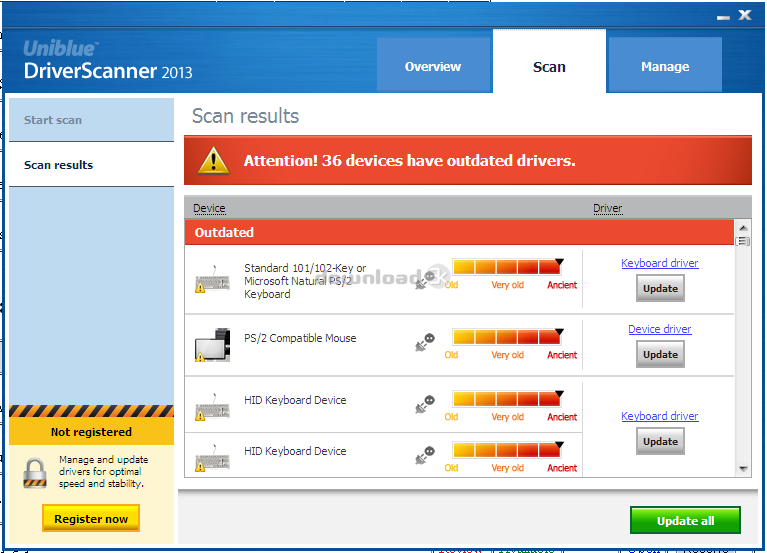Click the green Update all button
Screen dimensions: 767x553
[685, 521]
